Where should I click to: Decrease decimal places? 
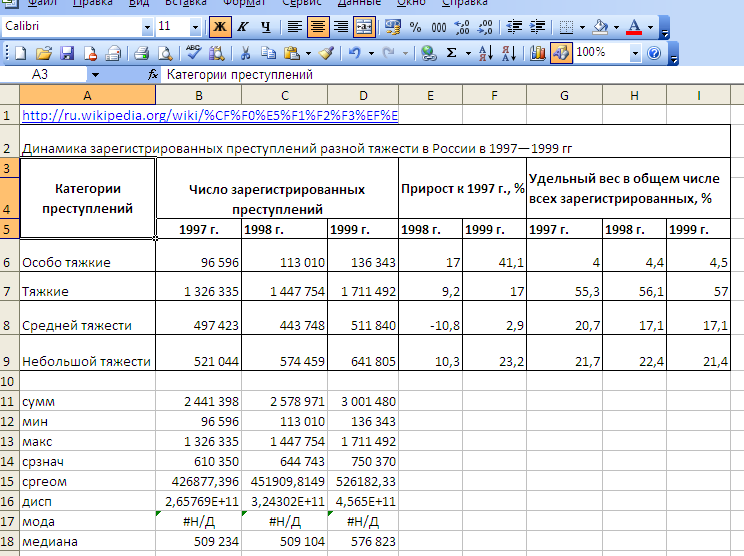pos(485,27)
